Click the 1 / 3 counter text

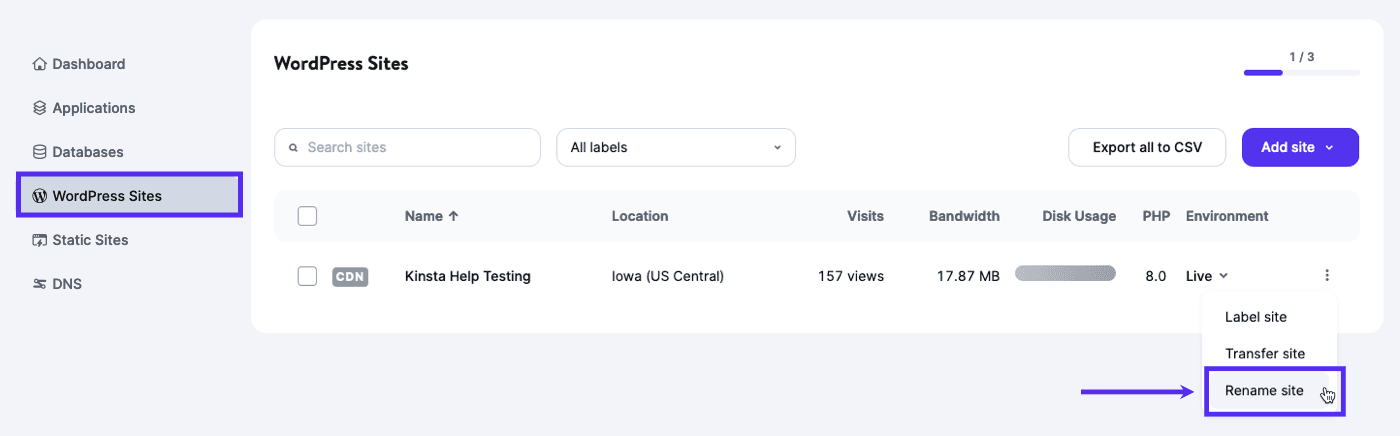coord(1301,57)
